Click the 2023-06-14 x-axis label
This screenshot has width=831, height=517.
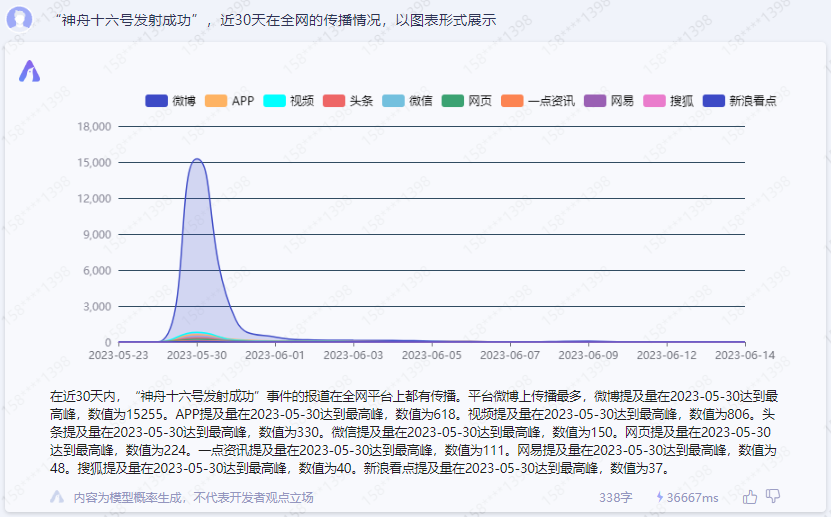(745, 355)
